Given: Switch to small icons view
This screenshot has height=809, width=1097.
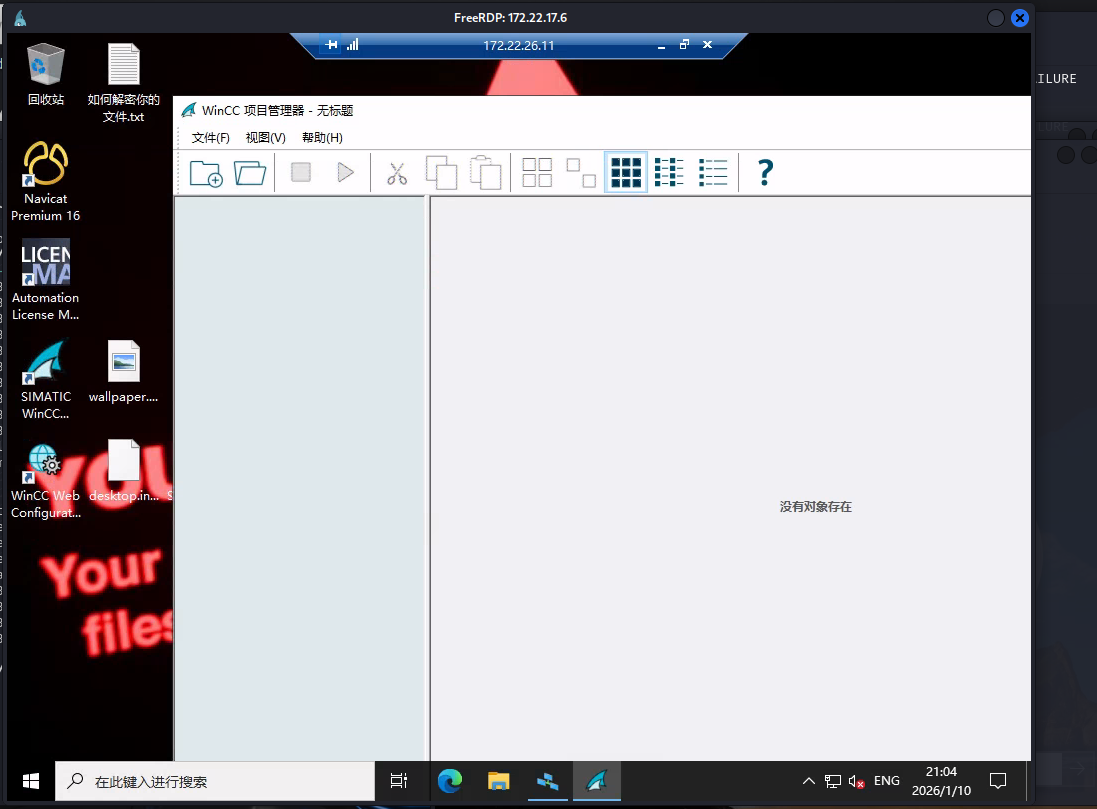Looking at the screenshot, I should click(581, 173).
